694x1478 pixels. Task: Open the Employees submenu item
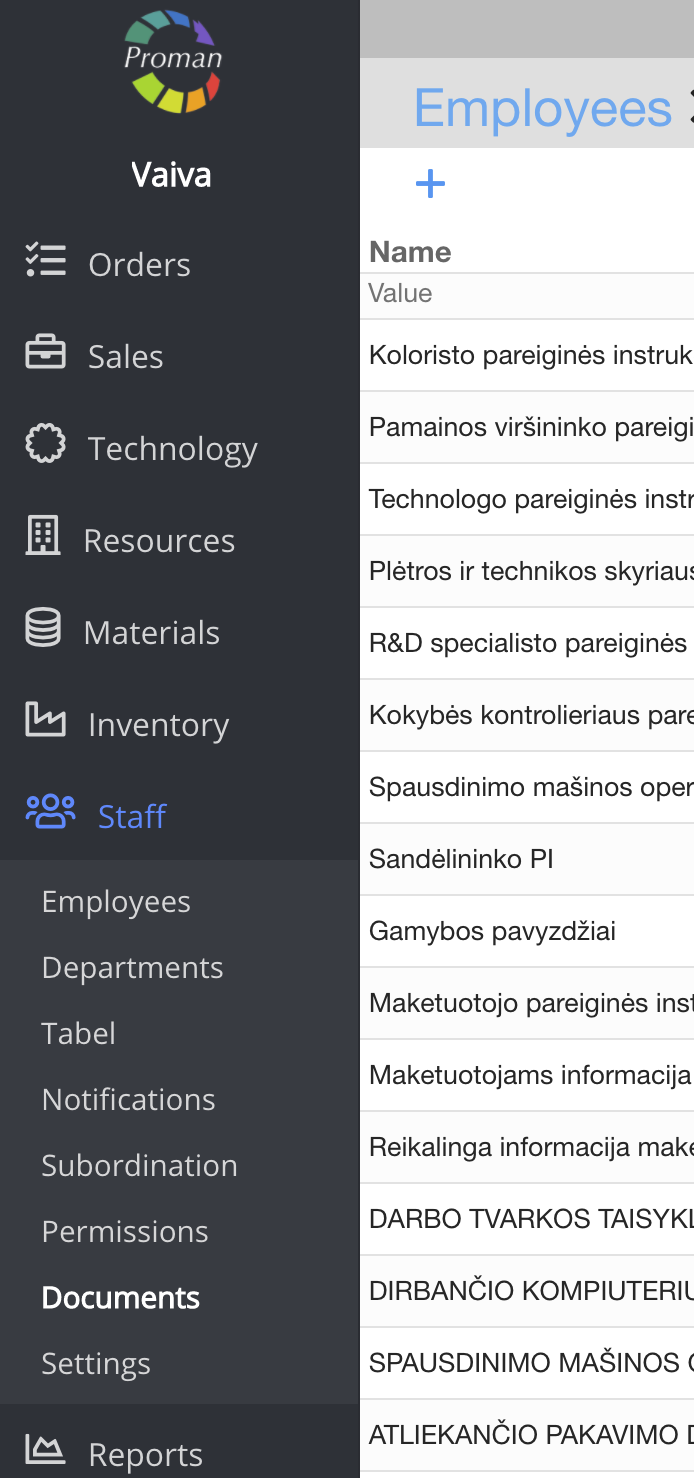[116, 902]
